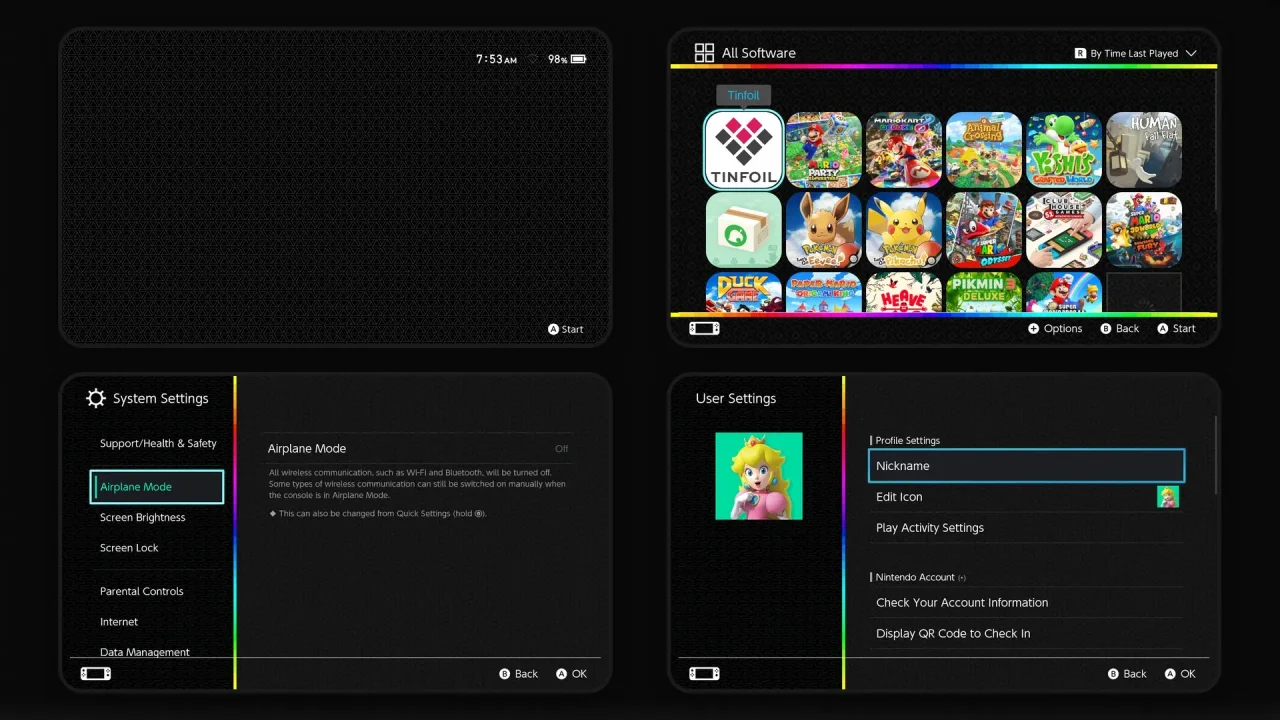Click the System Settings gear icon
The width and height of the screenshot is (1280, 720).
point(96,398)
